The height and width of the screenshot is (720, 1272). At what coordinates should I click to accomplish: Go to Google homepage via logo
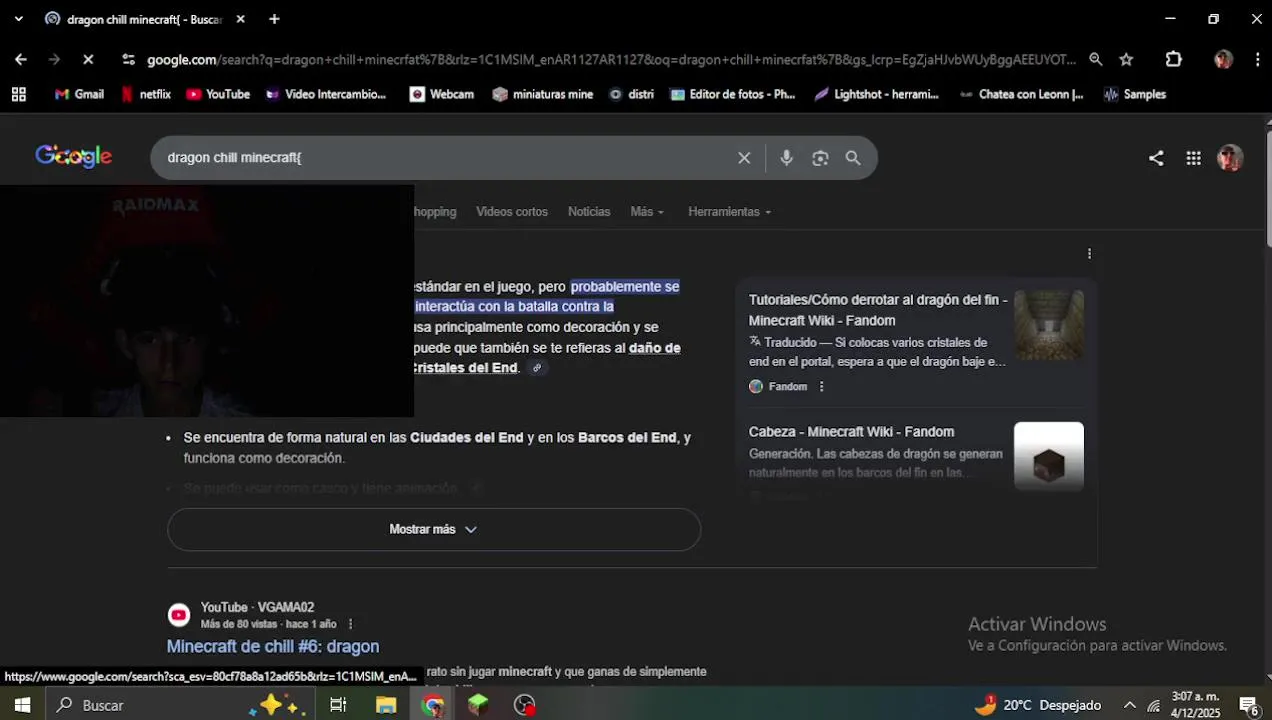73,156
